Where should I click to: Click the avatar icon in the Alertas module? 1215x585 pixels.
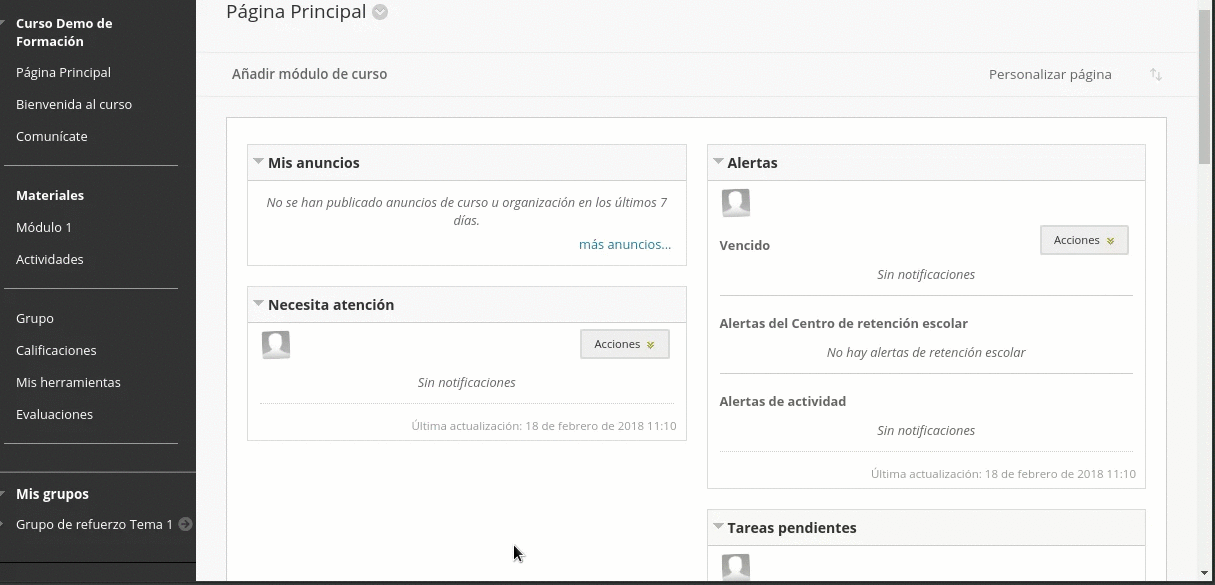point(736,203)
